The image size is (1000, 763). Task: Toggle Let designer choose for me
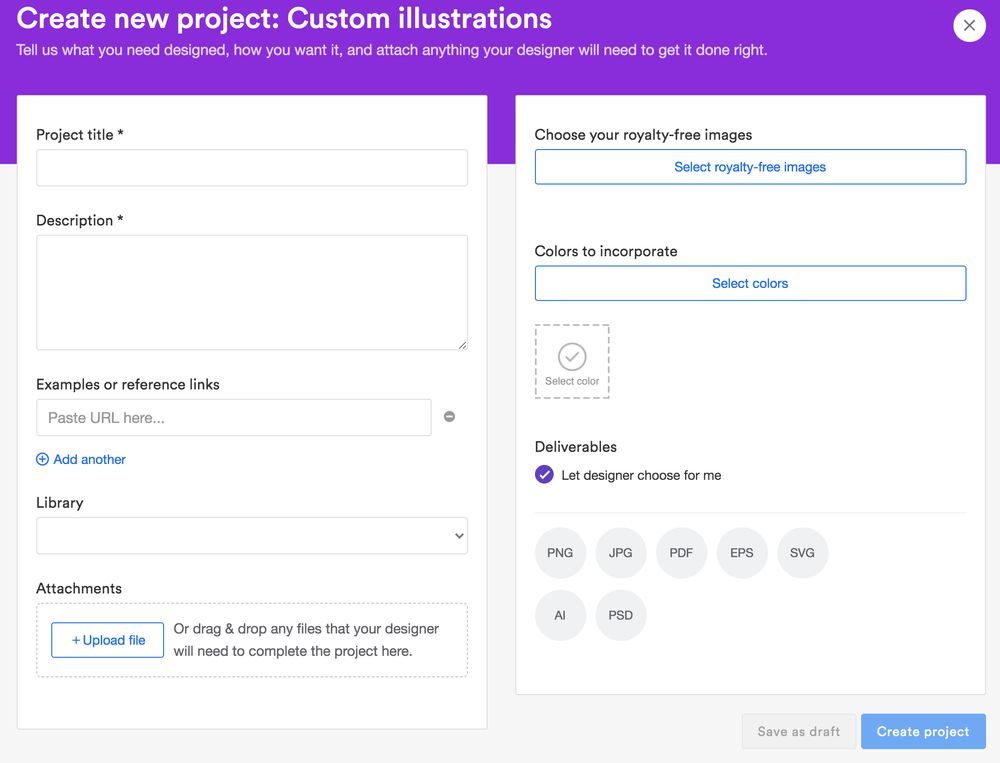[x=544, y=475]
